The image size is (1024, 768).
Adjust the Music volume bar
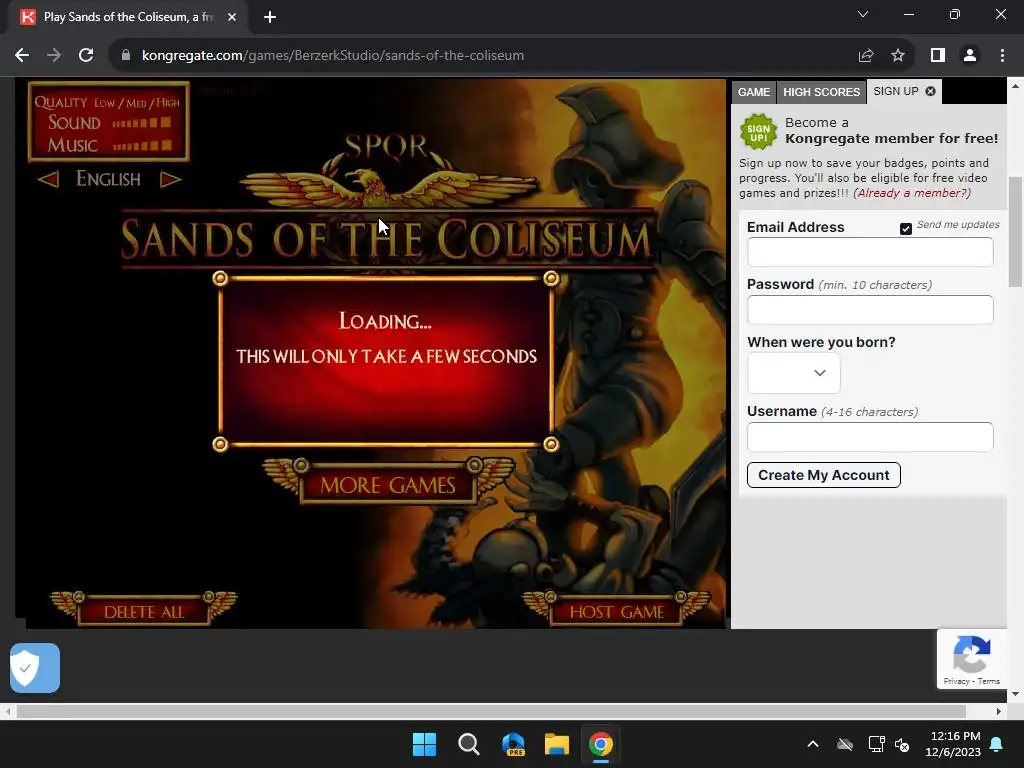tap(142, 146)
